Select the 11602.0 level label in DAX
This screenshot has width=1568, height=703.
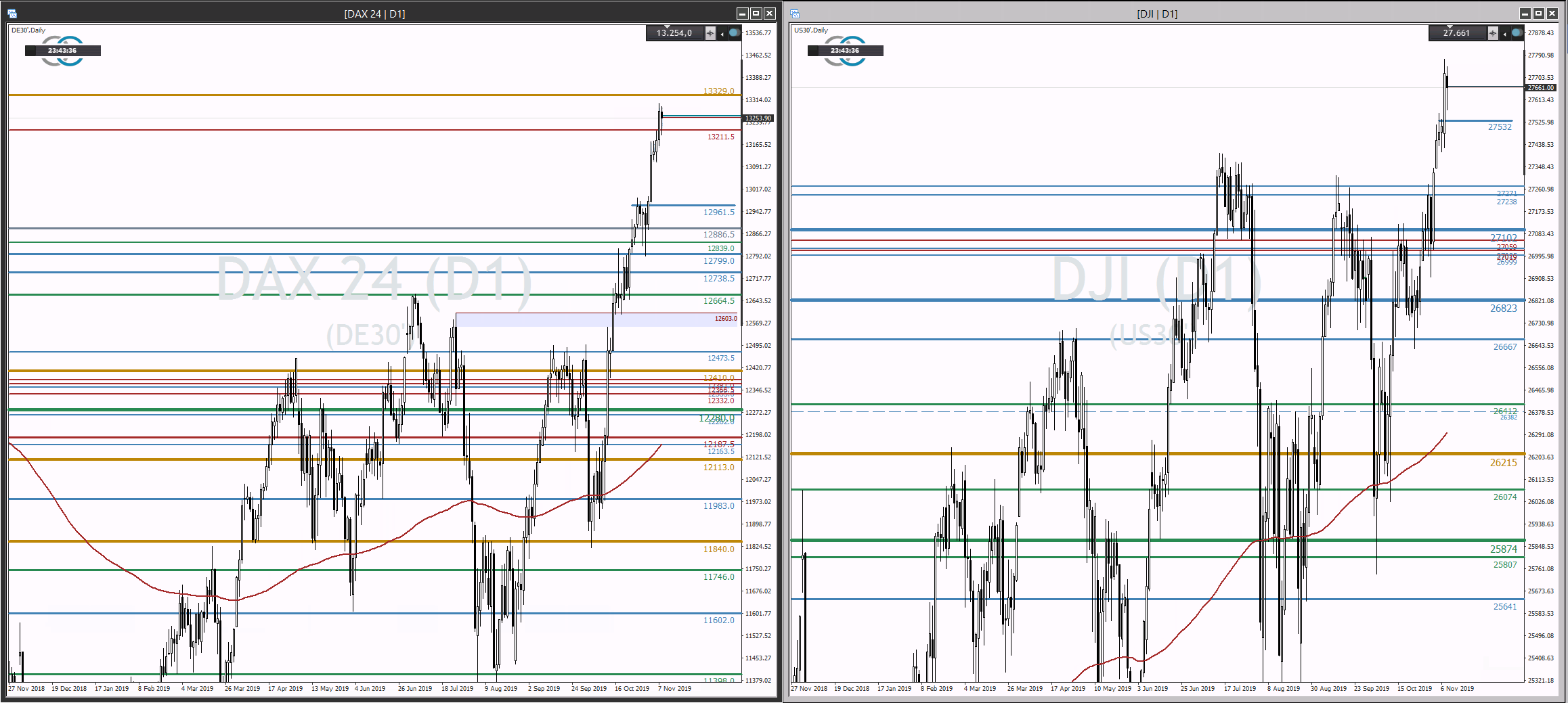pos(718,620)
